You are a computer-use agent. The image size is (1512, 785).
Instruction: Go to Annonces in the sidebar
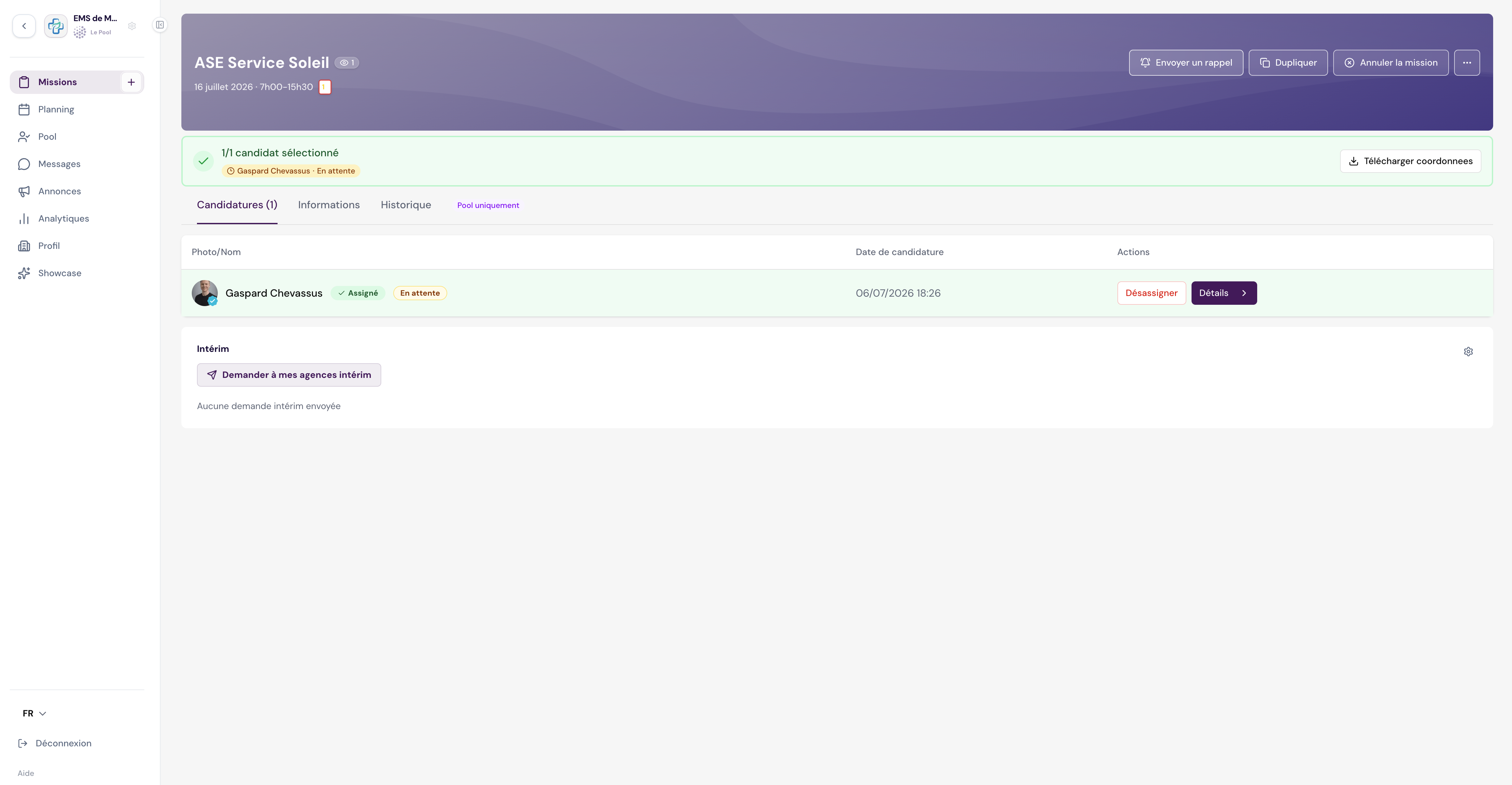(77, 191)
